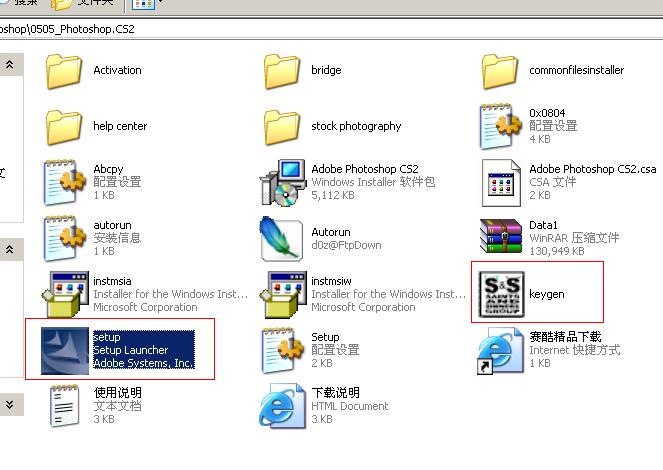Open the Views dropdown arrow in toolbar
663x470 pixels.
[x=160, y=4]
